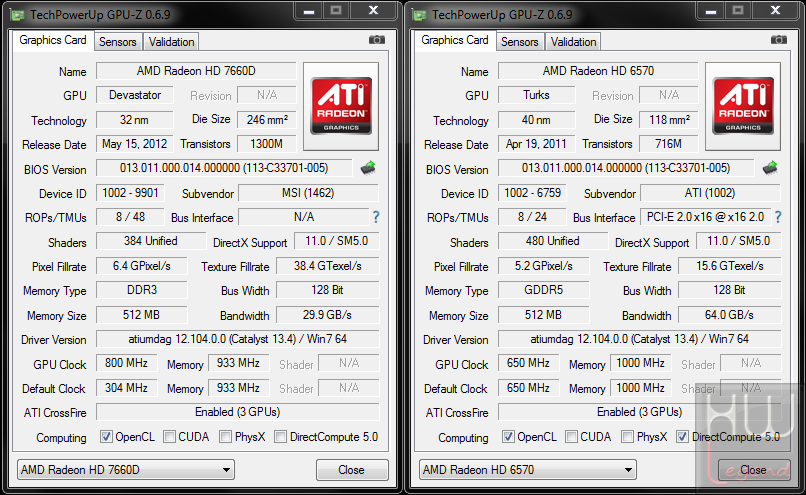806x495 pixels.
Task: Click the screenshot camera icon in HD 6570 window
Action: click(x=779, y=40)
